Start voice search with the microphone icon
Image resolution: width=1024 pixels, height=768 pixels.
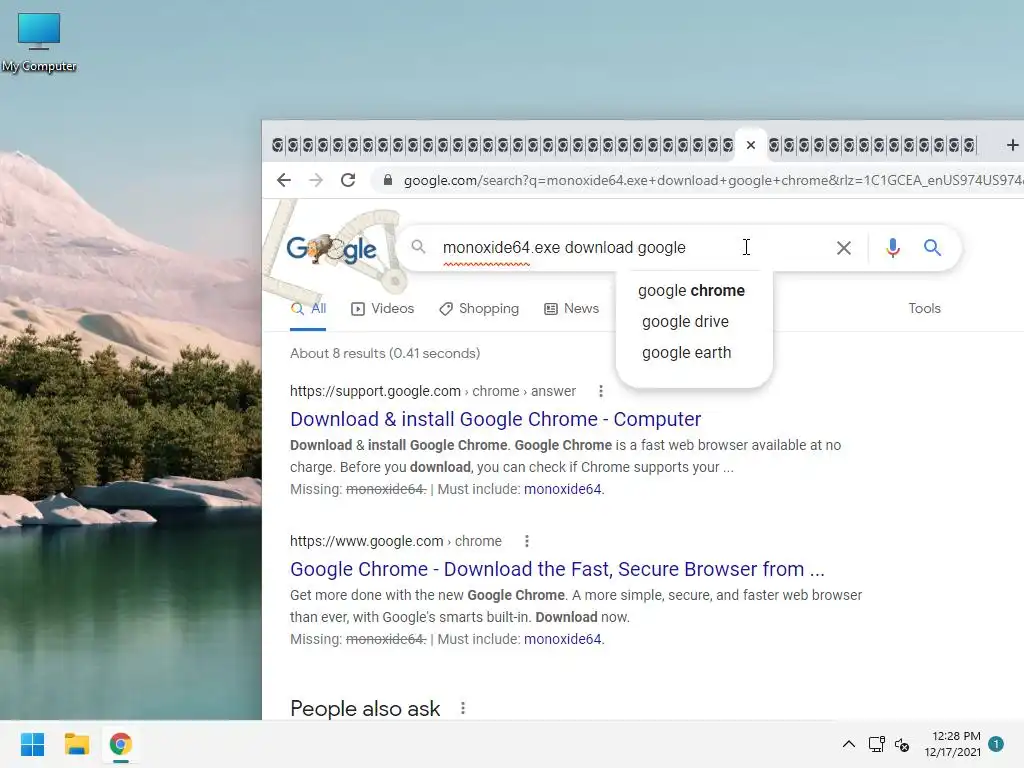(893, 248)
